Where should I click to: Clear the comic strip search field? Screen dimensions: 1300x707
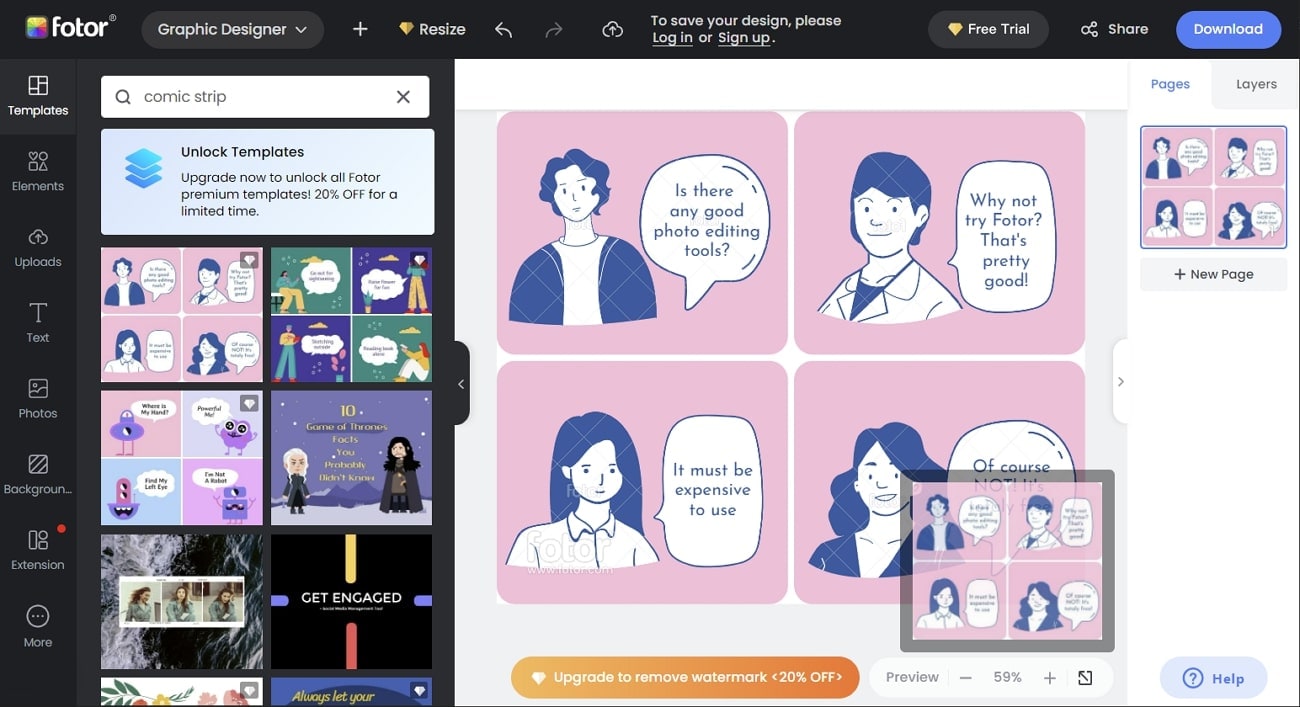(403, 96)
